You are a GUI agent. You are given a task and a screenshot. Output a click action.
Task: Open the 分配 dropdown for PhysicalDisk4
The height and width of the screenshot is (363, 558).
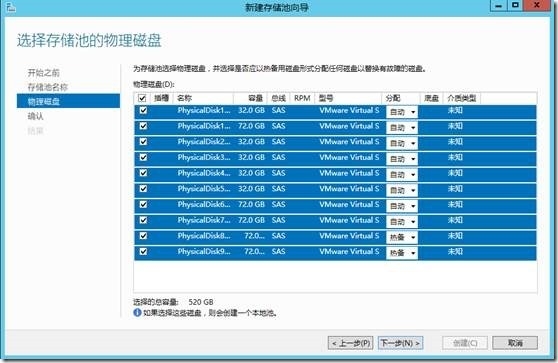click(402, 174)
